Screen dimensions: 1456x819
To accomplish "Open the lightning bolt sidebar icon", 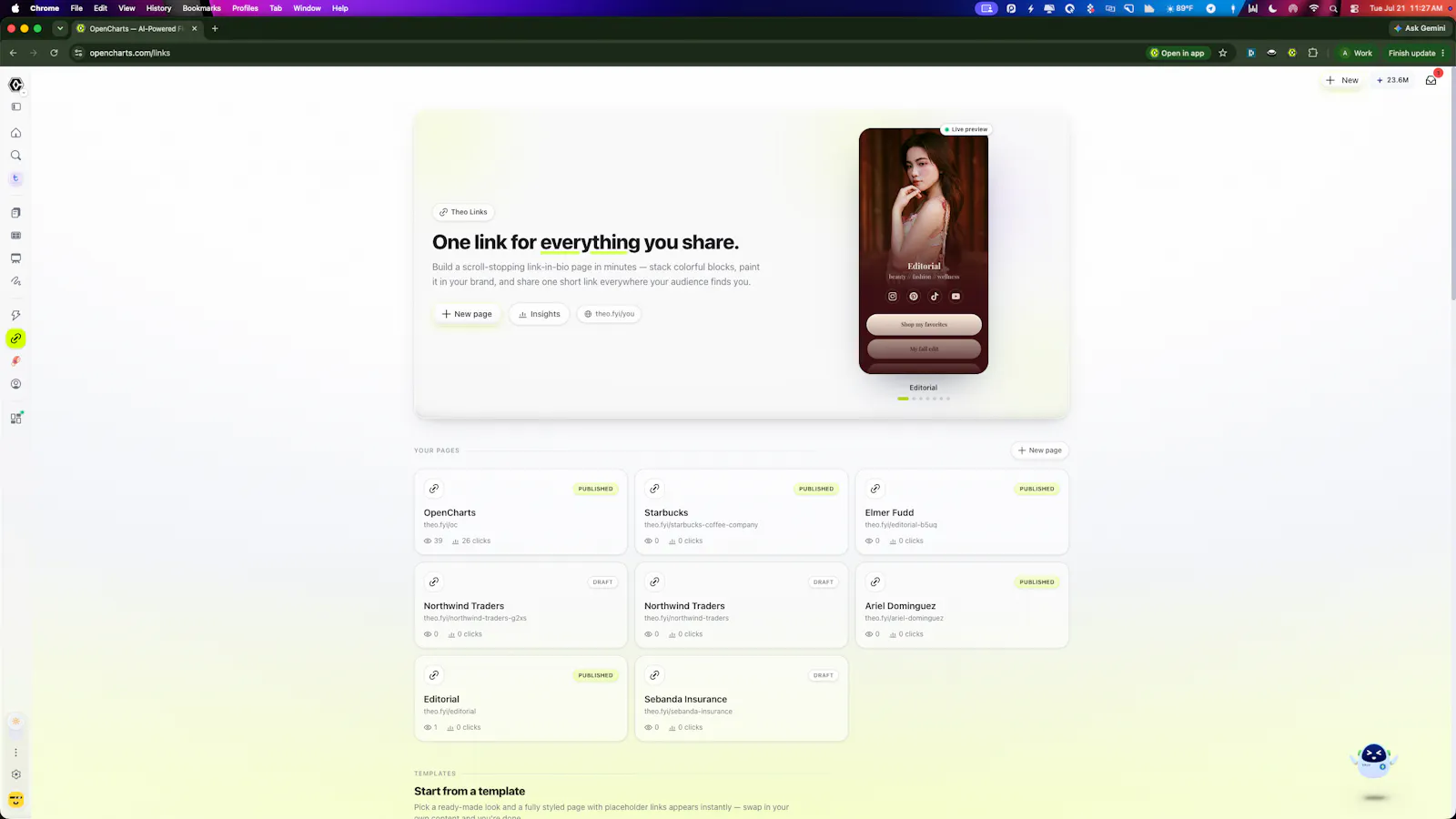I will pos(15,316).
